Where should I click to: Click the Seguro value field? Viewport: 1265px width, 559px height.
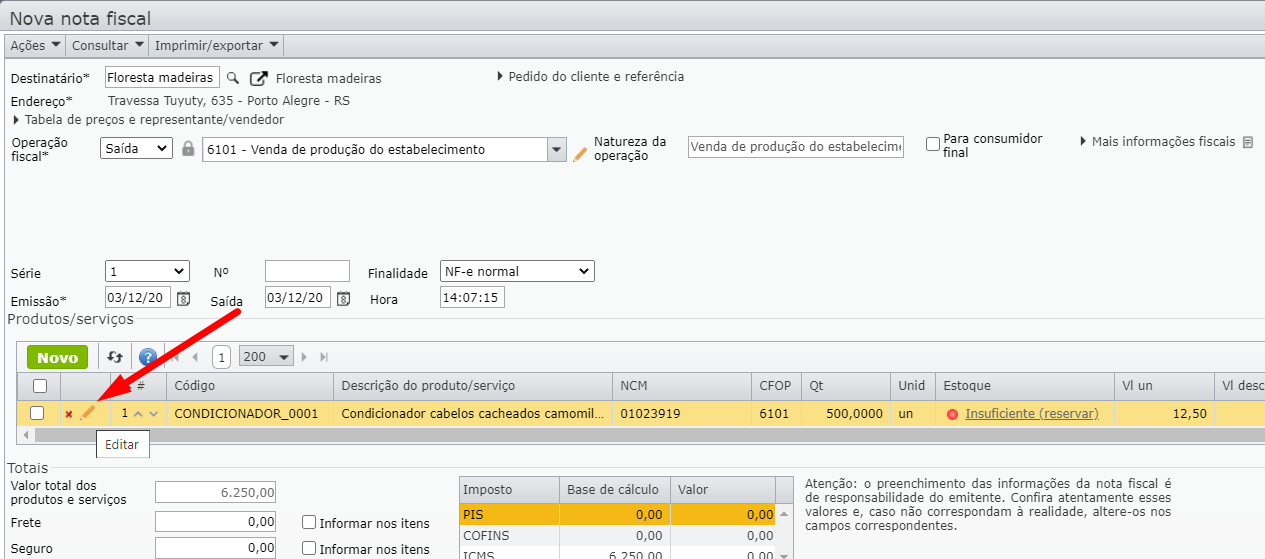coord(215,548)
